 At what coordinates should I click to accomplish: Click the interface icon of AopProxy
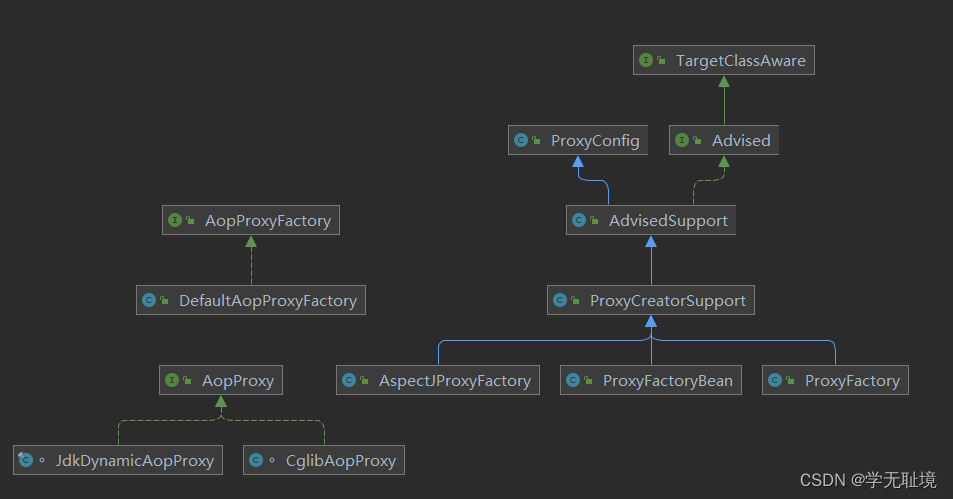coord(172,380)
